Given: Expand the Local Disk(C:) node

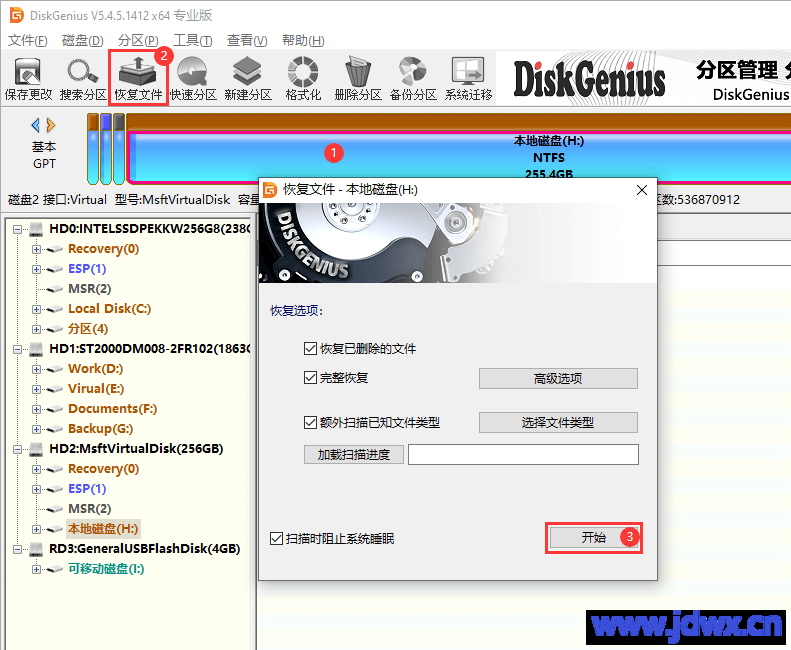Looking at the screenshot, I should tap(36, 309).
